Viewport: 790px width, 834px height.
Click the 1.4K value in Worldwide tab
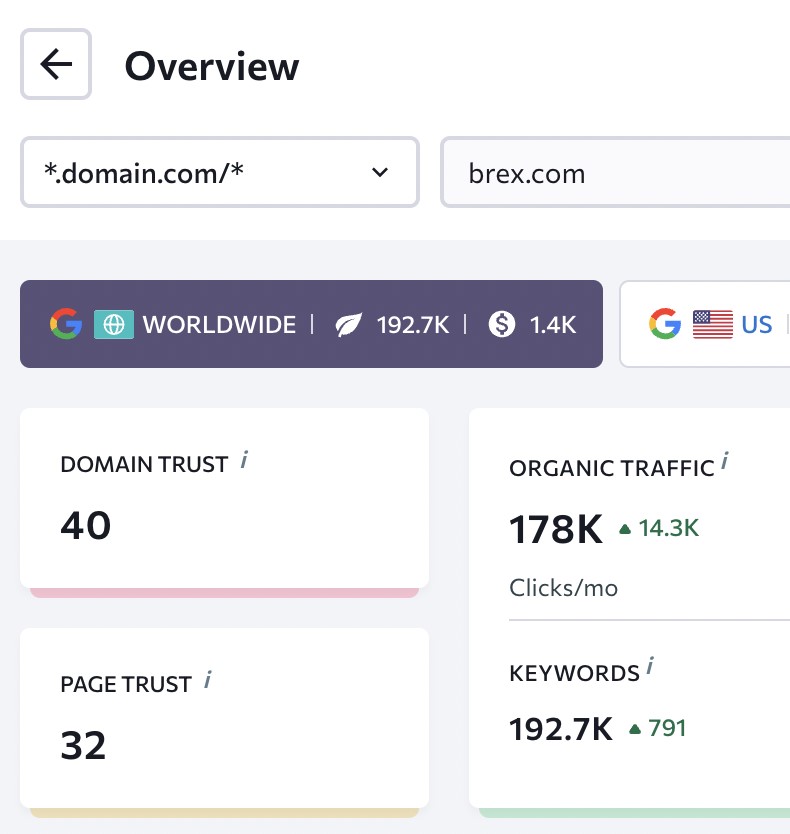(553, 324)
